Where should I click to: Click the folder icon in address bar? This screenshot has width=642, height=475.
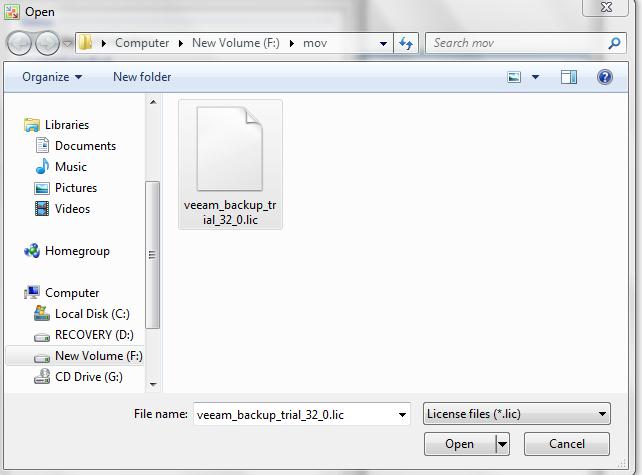[x=85, y=43]
